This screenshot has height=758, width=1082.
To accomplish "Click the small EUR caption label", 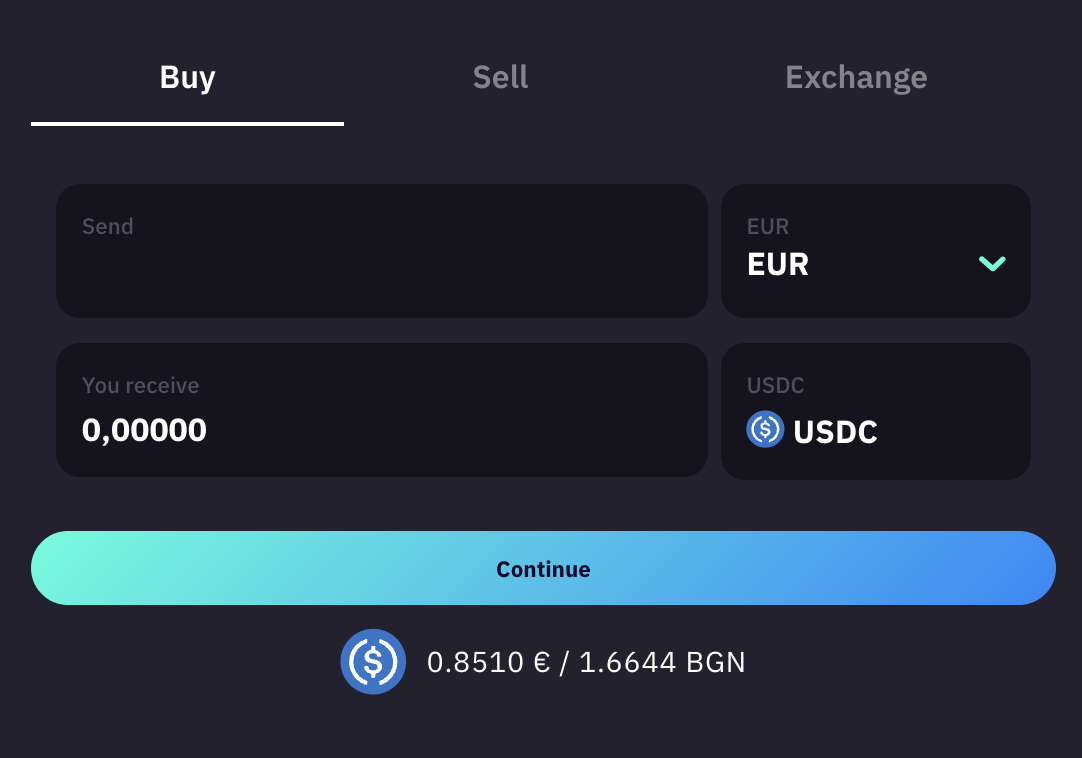I will [x=768, y=227].
